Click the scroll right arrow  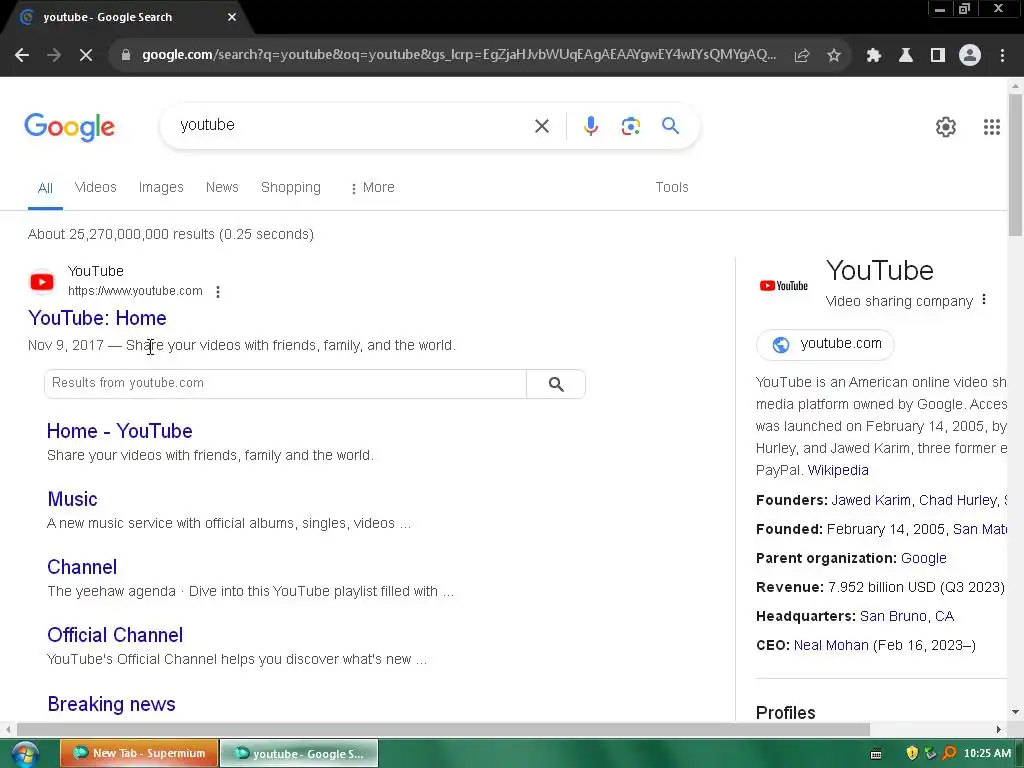[x=999, y=729]
